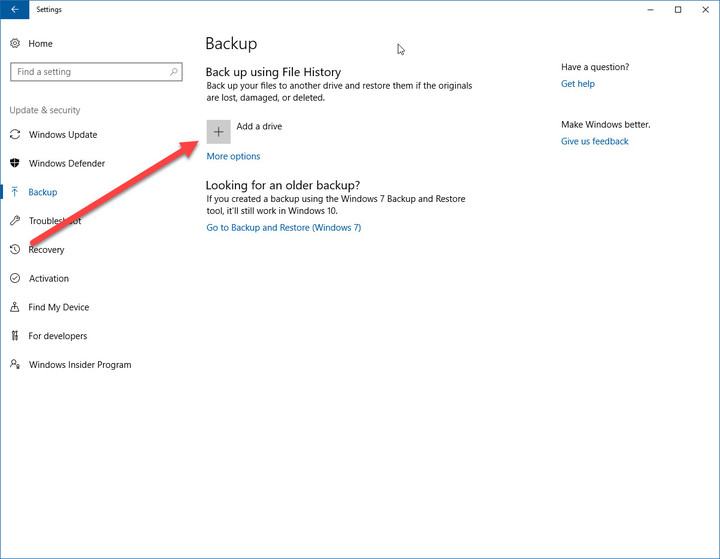Screen dimensions: 720x559
Task: Click the Windows Defender shield icon
Action: click(15, 163)
